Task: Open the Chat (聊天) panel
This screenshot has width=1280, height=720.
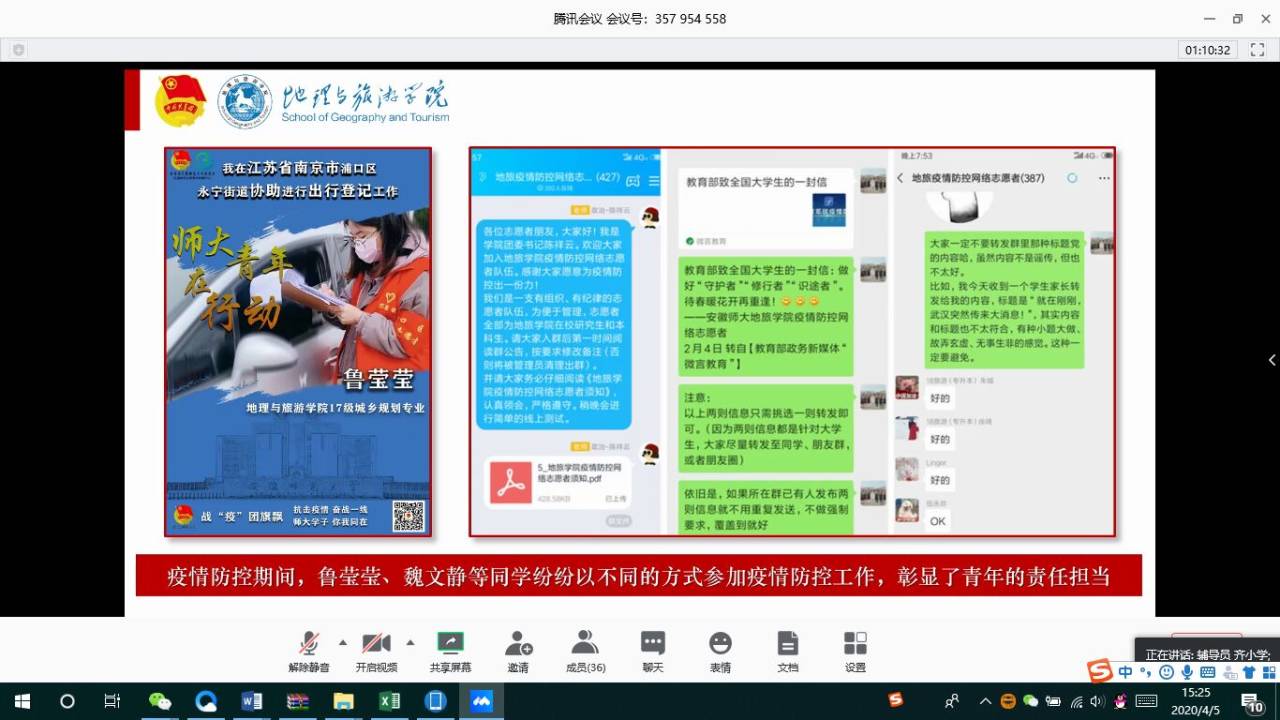Action: coord(653,643)
